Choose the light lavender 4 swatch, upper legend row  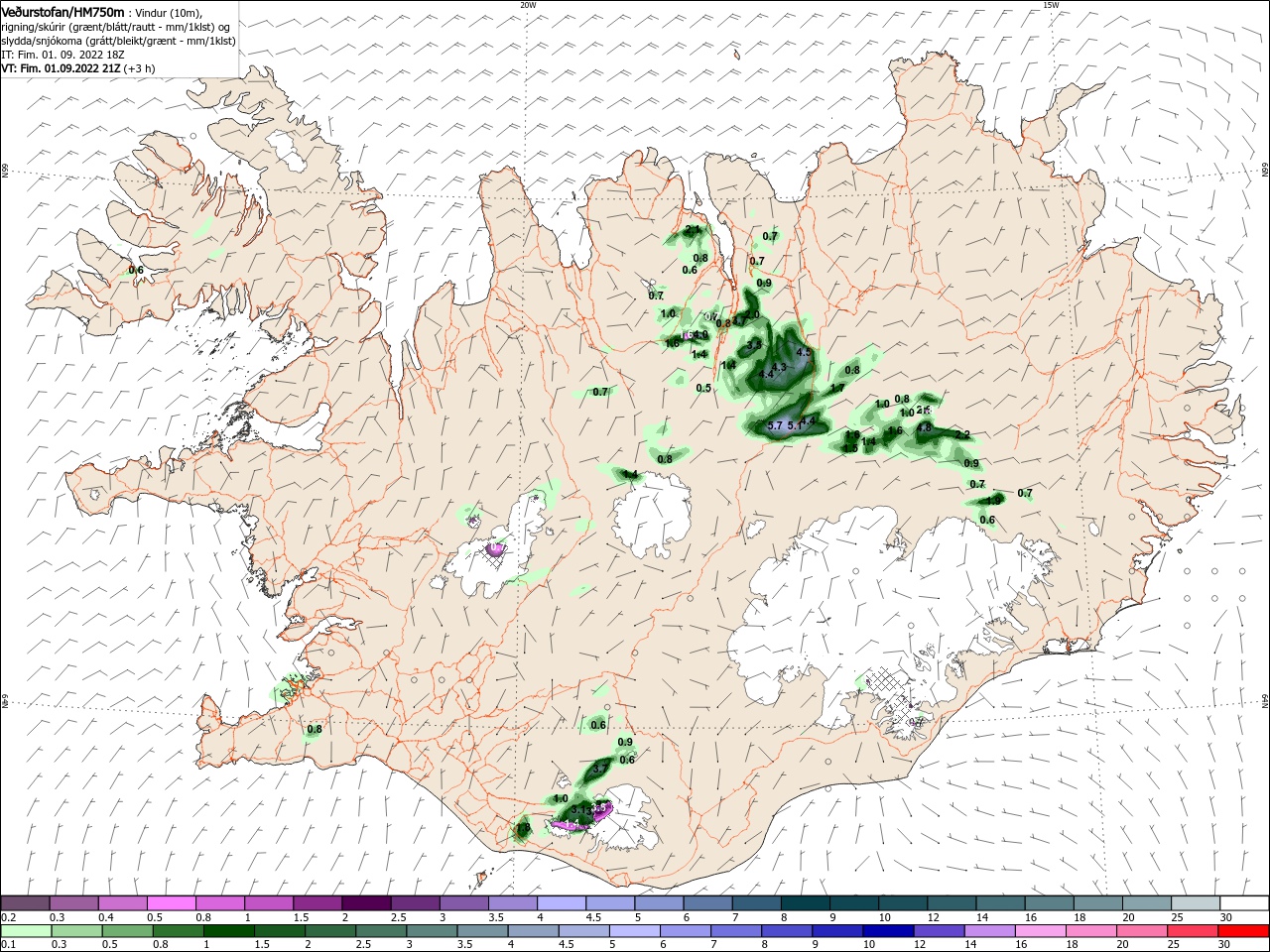(561, 903)
